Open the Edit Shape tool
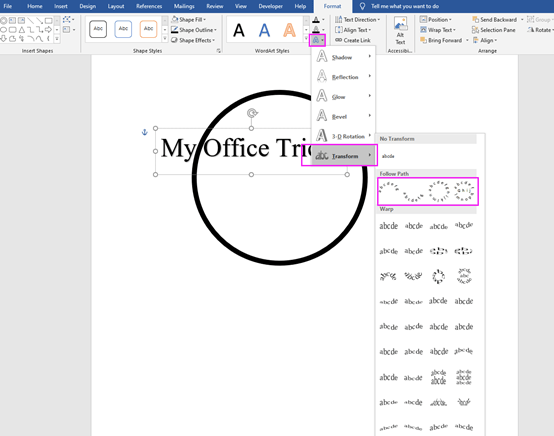This screenshot has height=436, width=554. (69, 19)
